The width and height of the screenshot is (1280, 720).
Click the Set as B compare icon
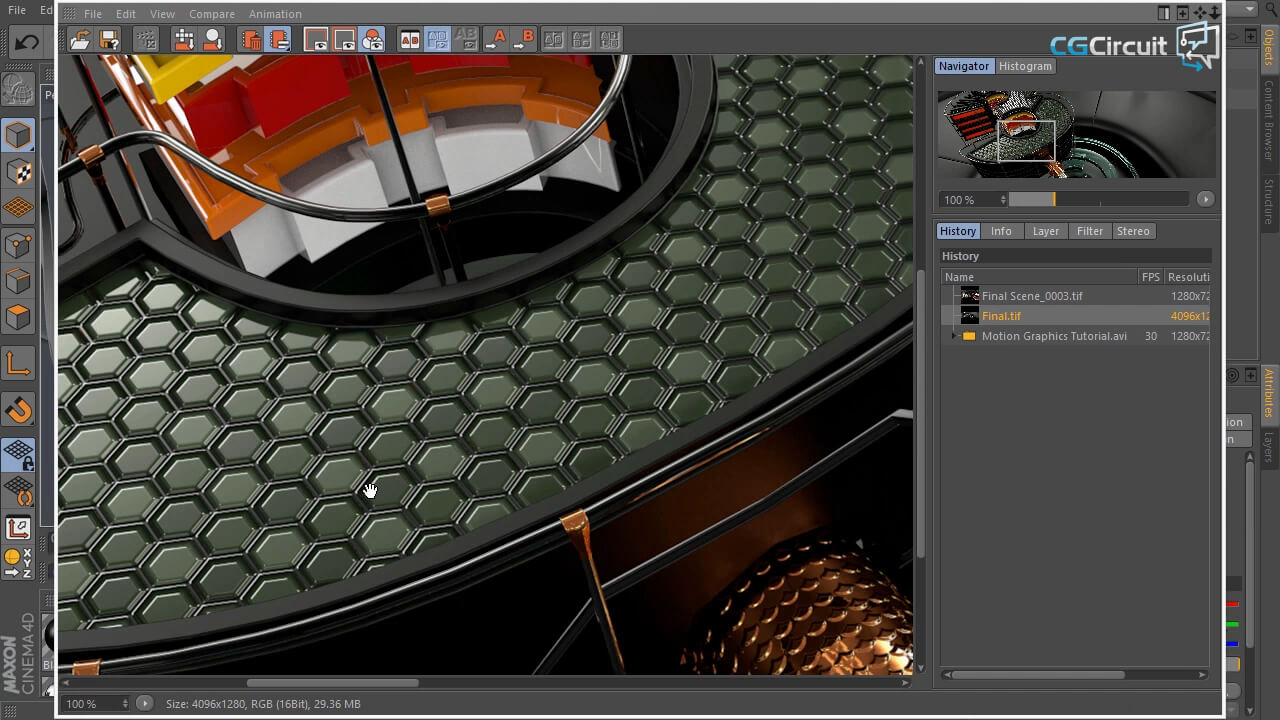point(525,40)
